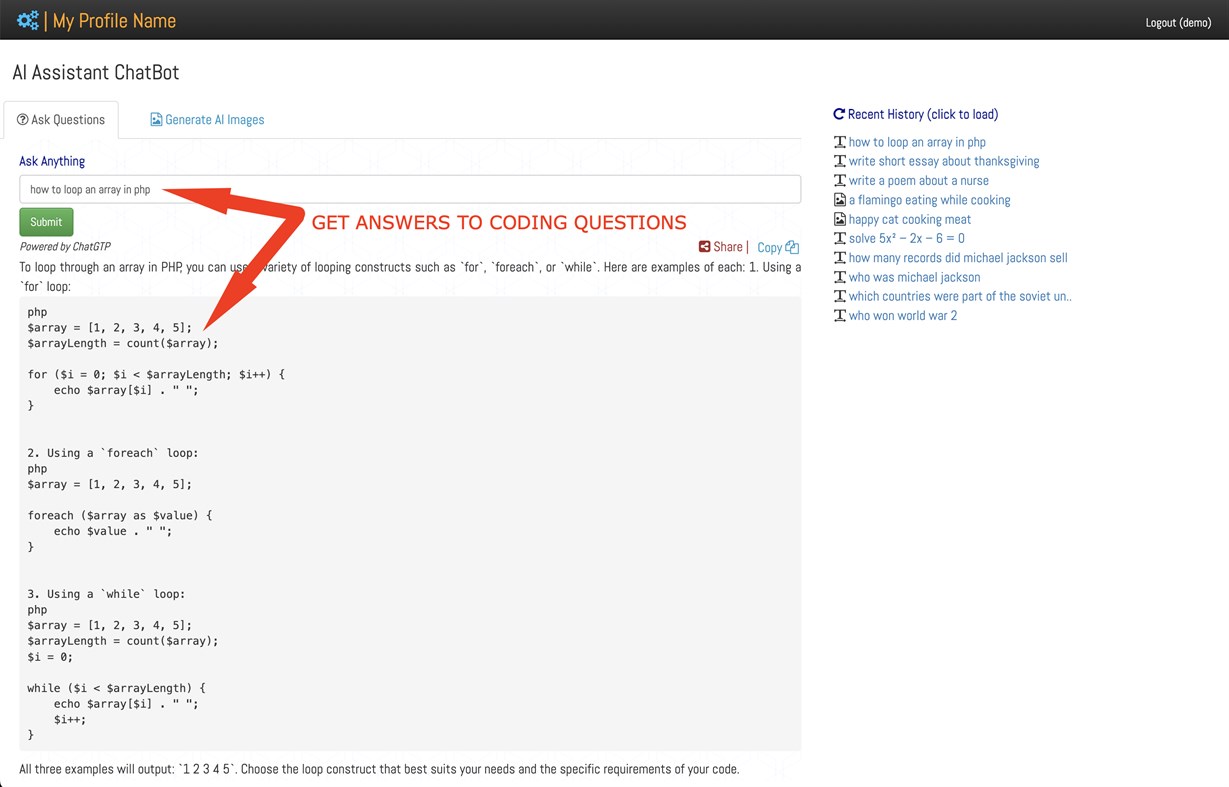1229x787 pixels.
Task: Click question mark icon on Ask Questions tab
Action: [x=23, y=120]
